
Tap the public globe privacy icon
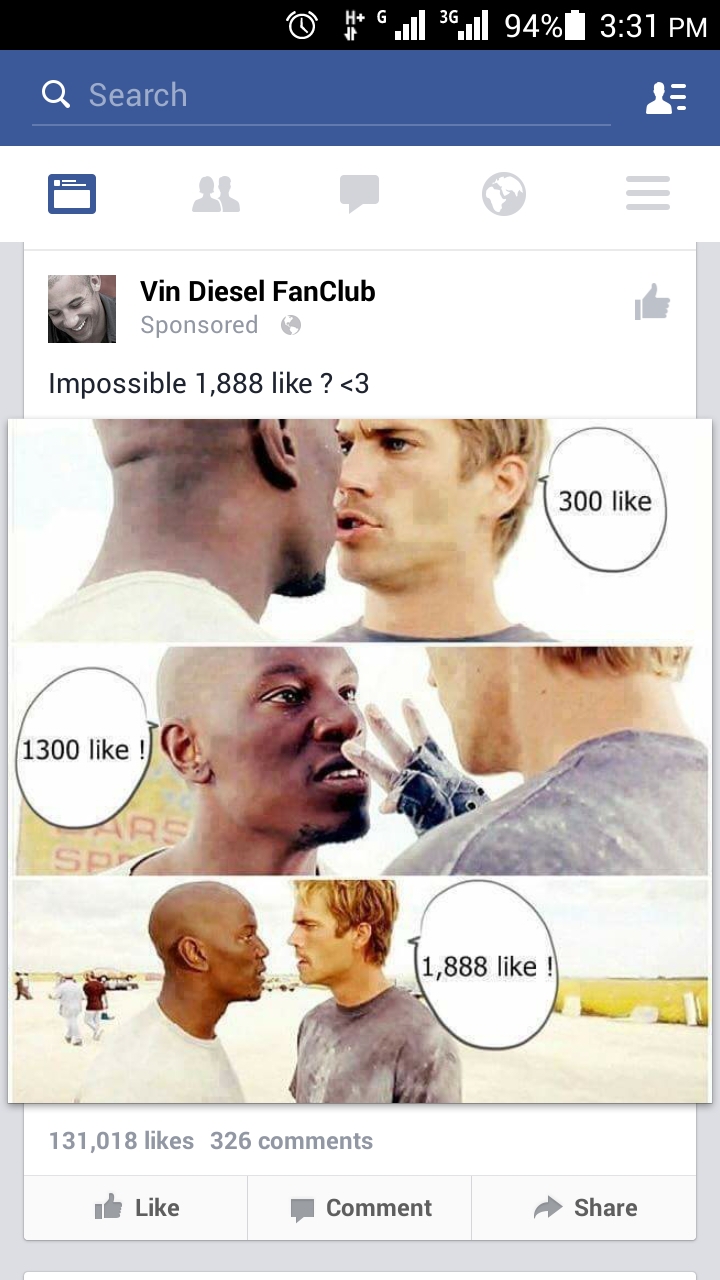point(291,325)
